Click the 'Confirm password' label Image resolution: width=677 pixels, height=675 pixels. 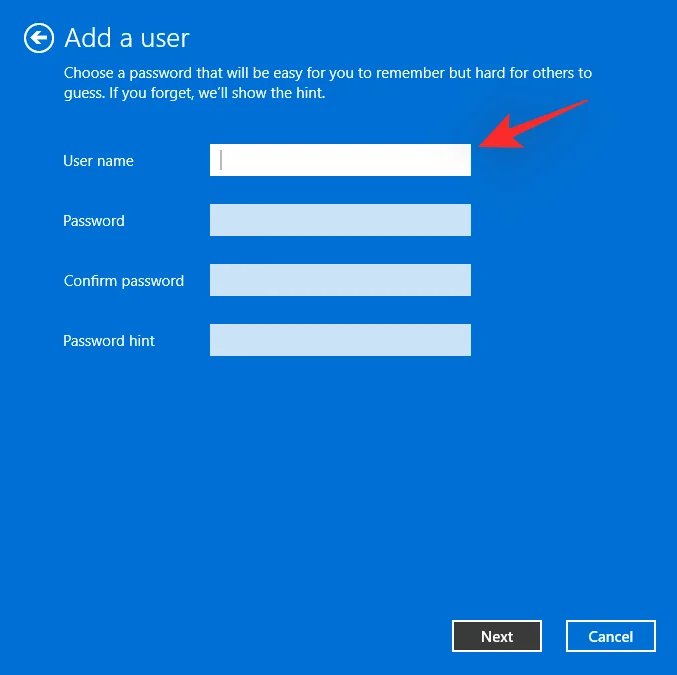coord(124,281)
